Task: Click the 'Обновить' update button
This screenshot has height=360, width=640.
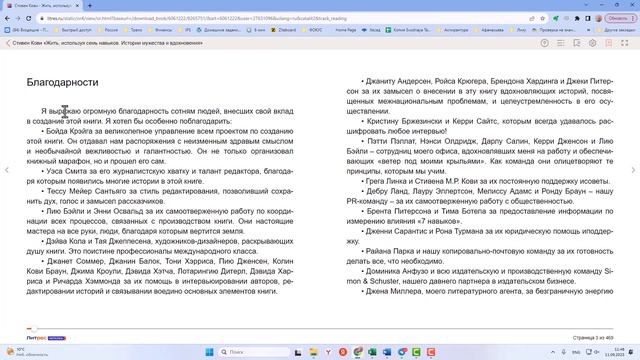Action: tap(621, 18)
